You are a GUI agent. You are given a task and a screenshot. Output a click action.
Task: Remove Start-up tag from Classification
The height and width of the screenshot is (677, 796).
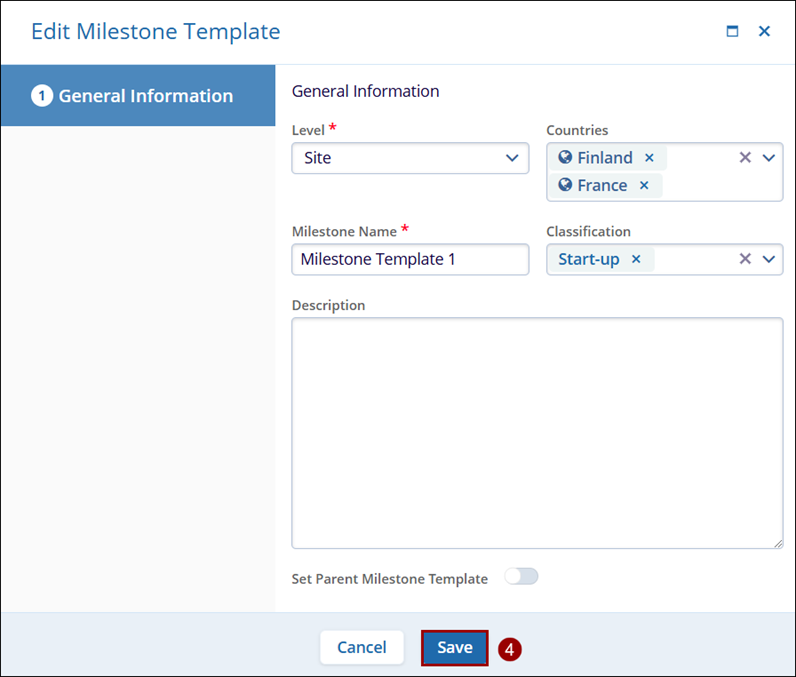point(636,260)
